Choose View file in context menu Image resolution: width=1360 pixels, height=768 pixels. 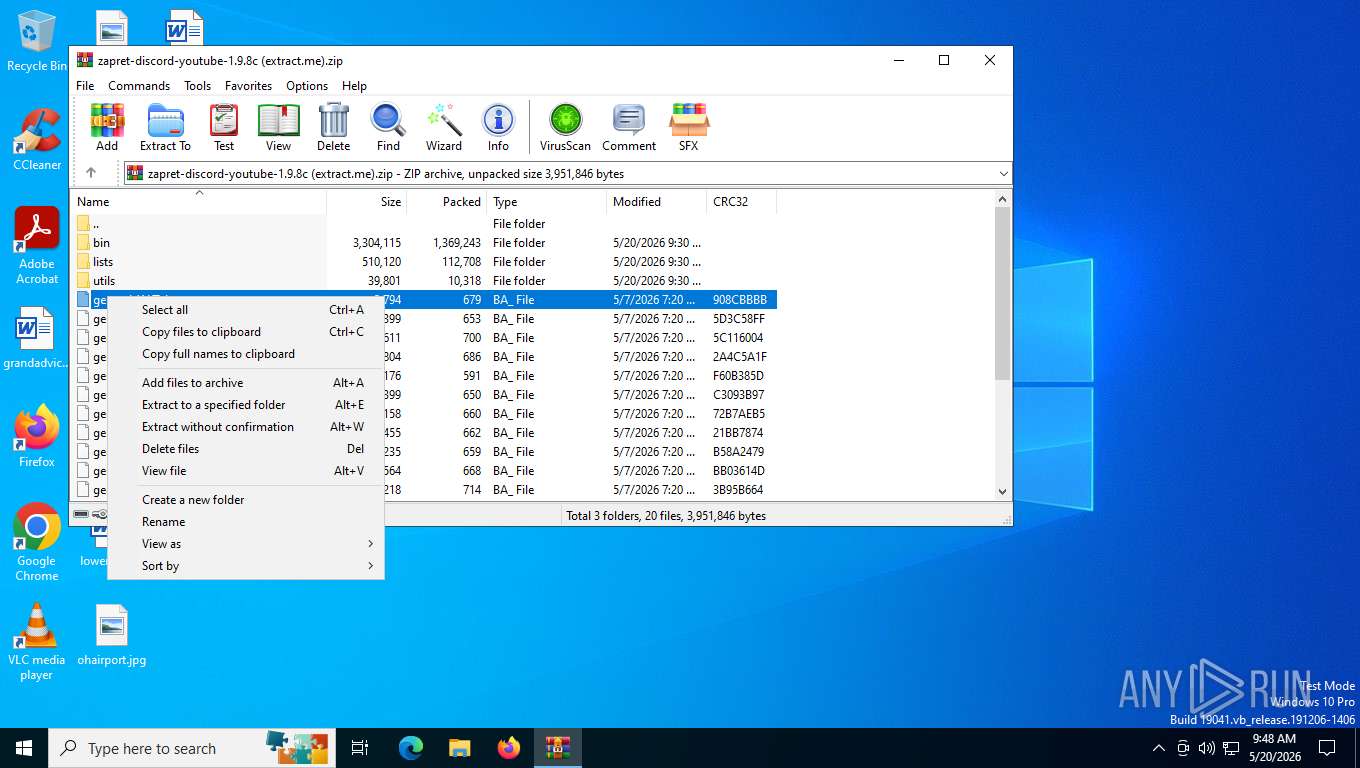(x=246, y=471)
